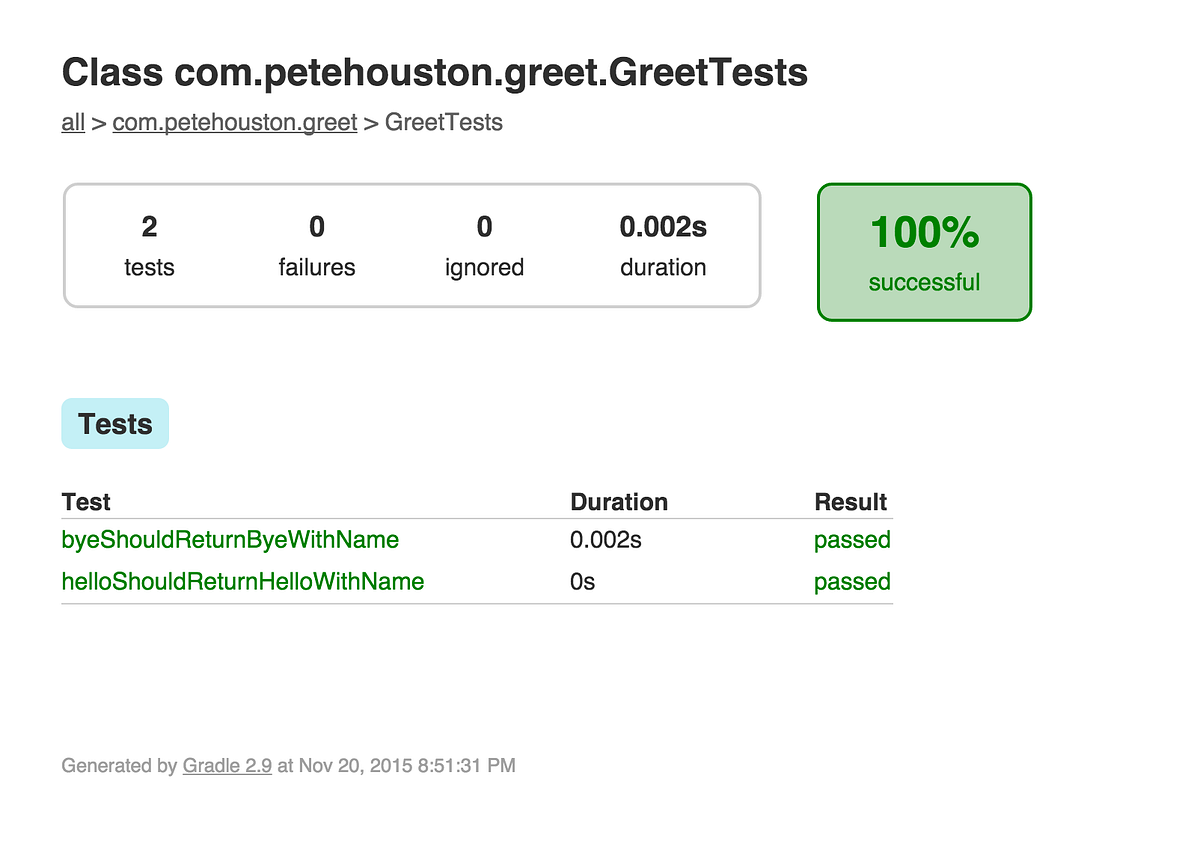
Task: Click the tests count summary box
Action: (149, 244)
